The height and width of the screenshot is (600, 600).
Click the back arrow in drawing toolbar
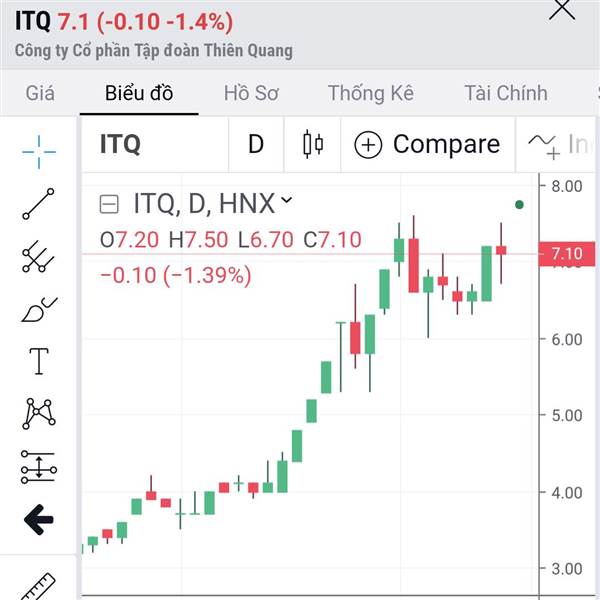[x=39, y=519]
